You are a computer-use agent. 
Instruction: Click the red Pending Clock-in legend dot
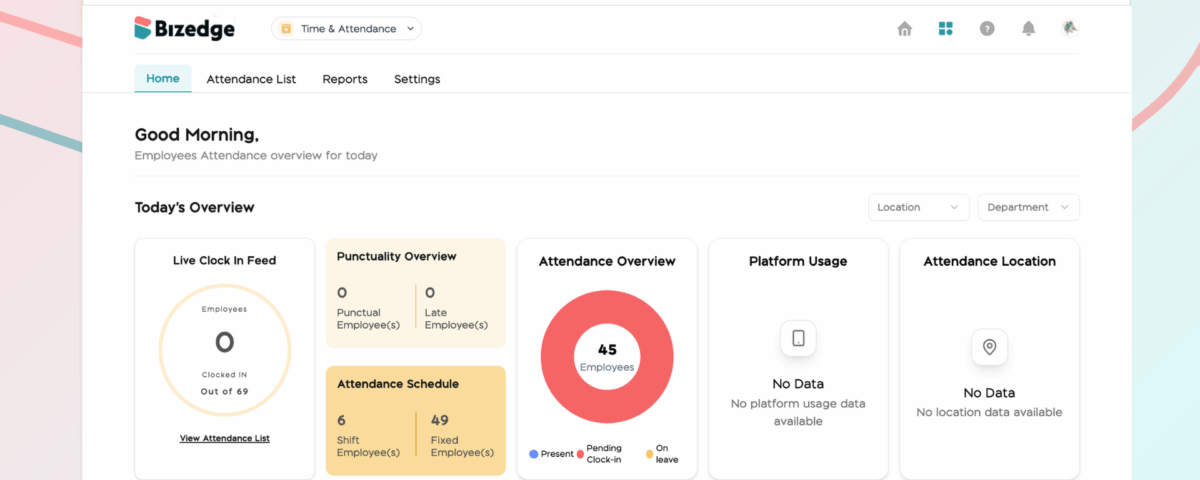580,454
